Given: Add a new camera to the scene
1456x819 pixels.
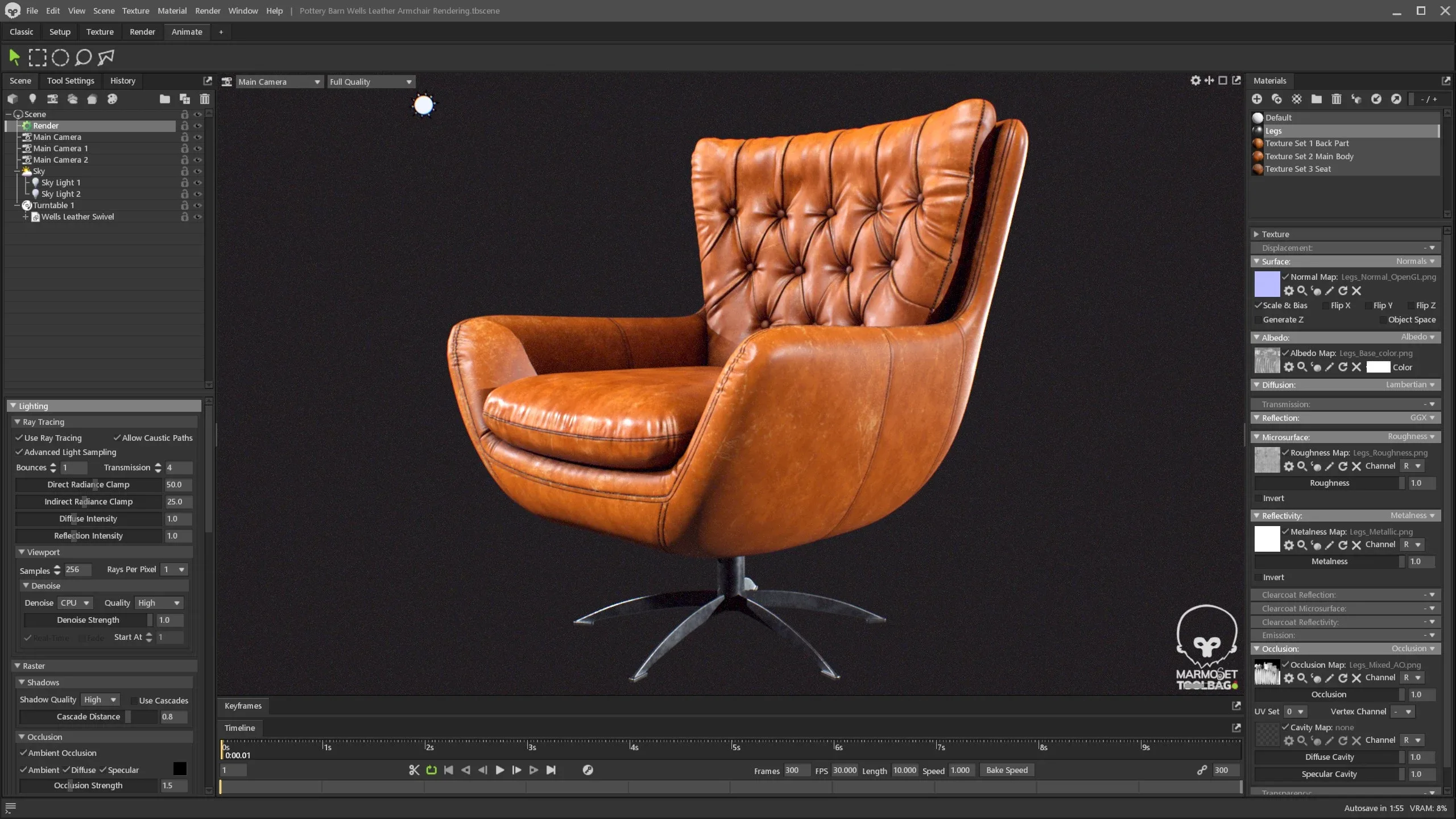Looking at the screenshot, I should (52, 98).
